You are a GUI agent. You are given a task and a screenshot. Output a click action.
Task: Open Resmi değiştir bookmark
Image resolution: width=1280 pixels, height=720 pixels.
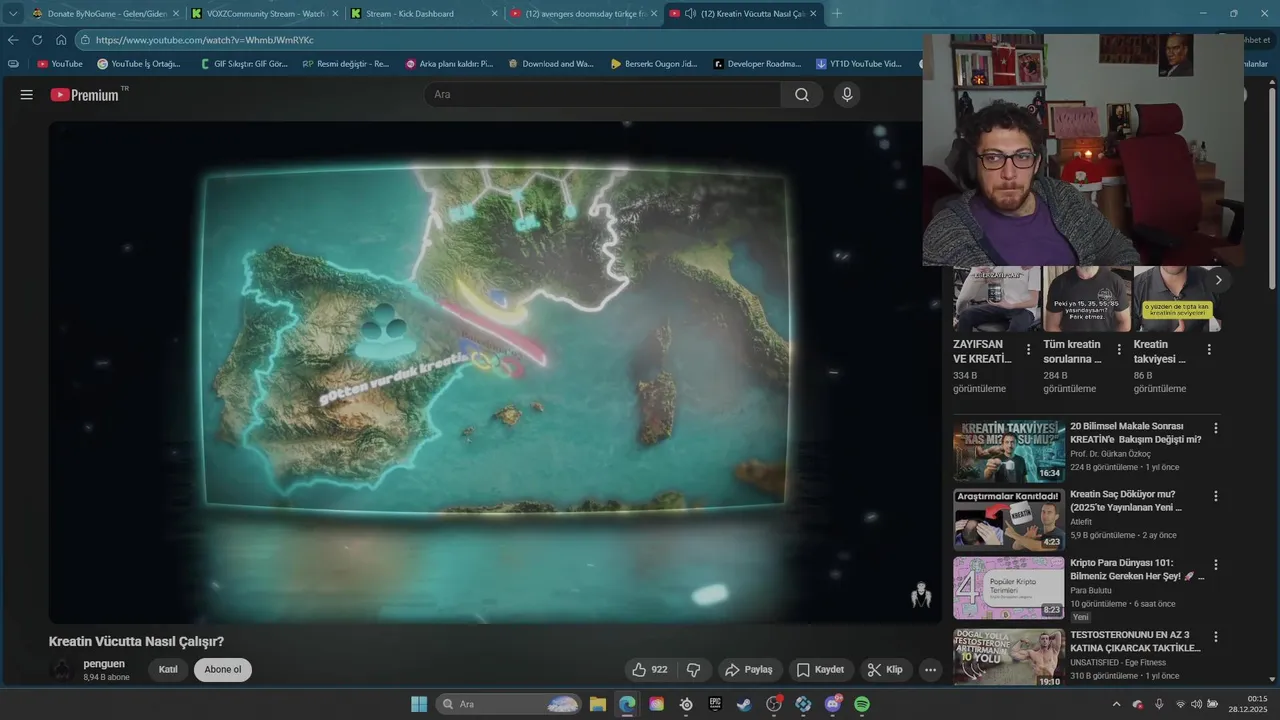point(346,64)
